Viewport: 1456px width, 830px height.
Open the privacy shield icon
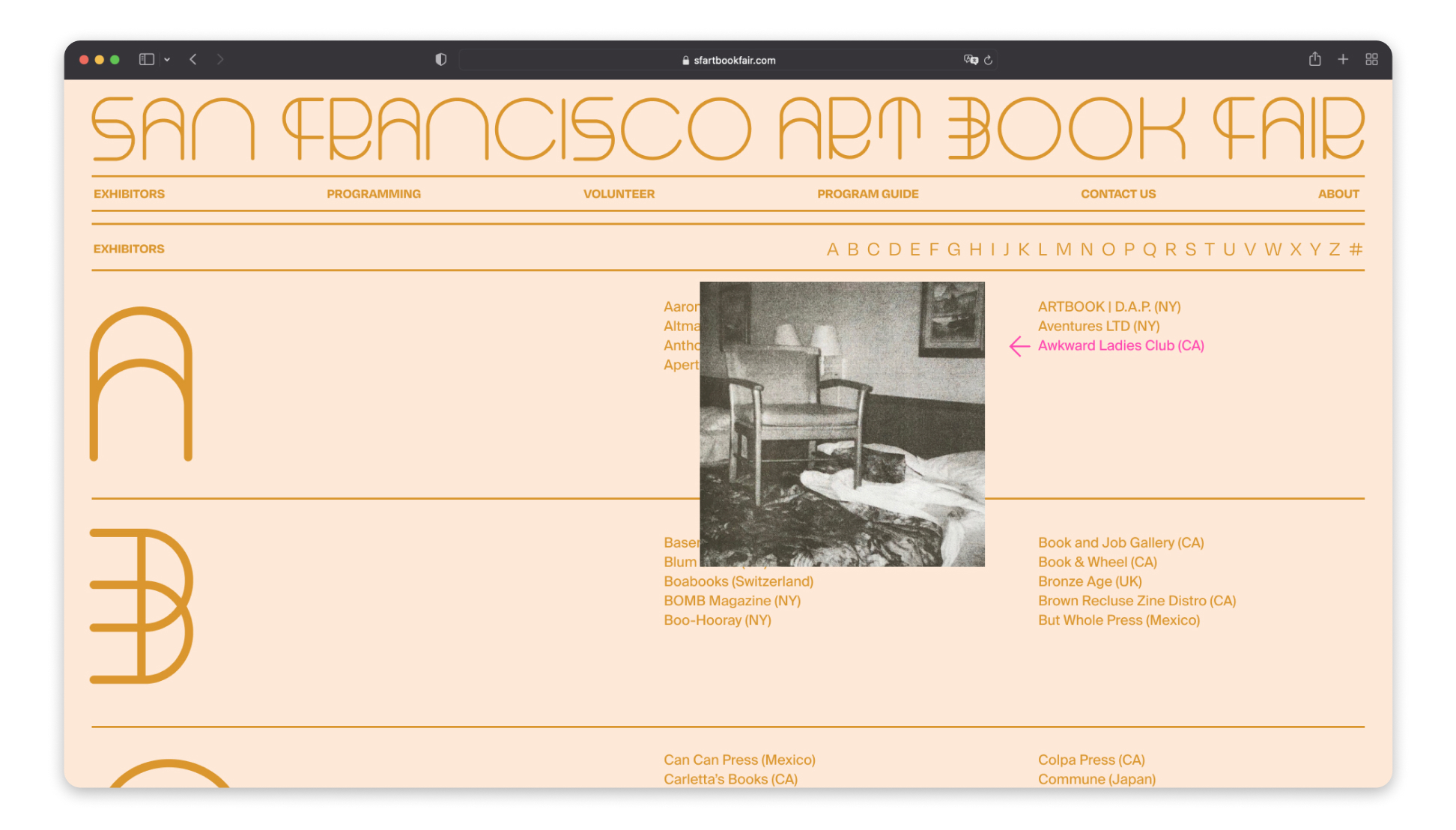[441, 60]
